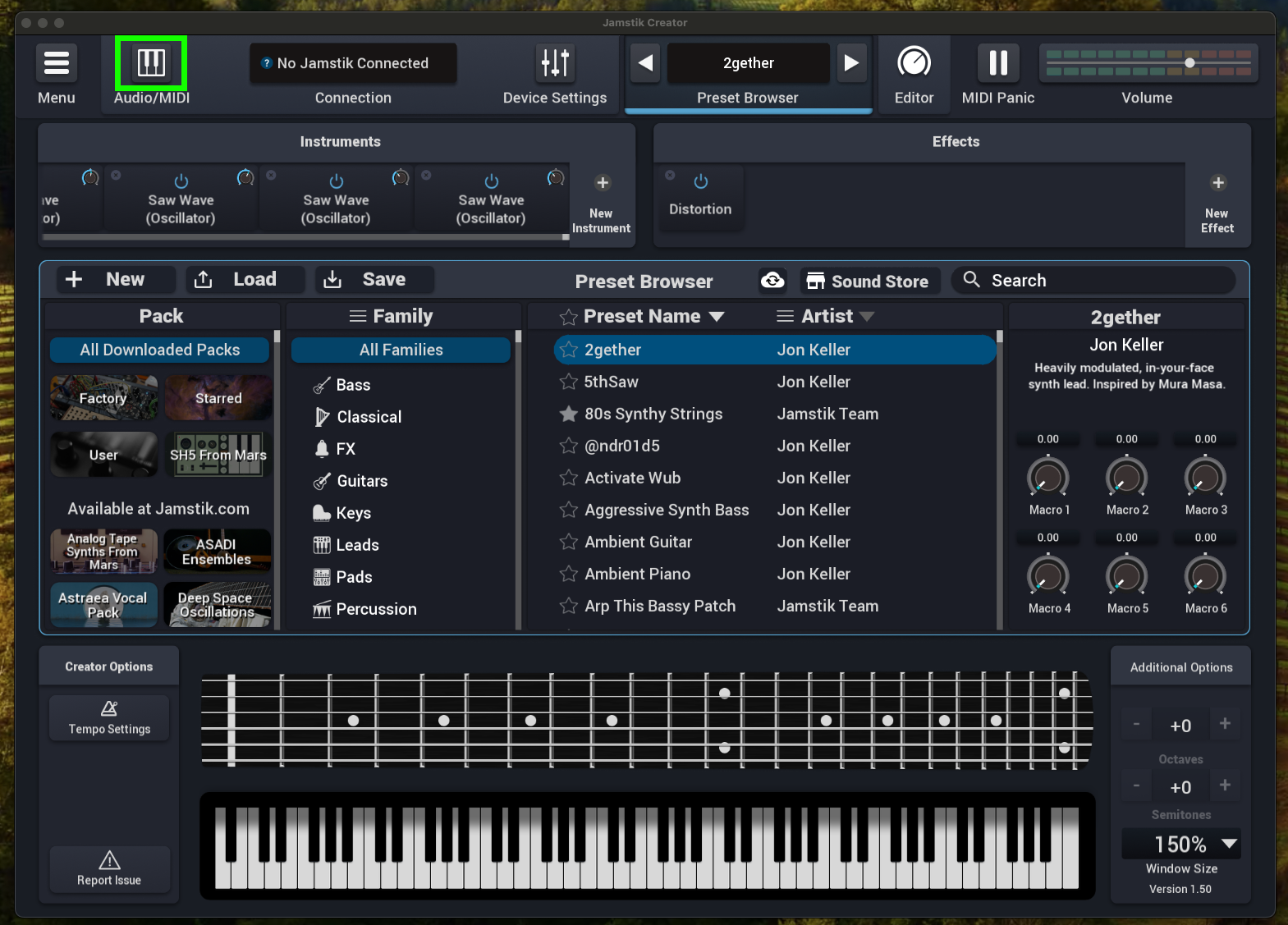
Task: Open Audio/MIDI settings via the keyboard icon
Action: 151,63
